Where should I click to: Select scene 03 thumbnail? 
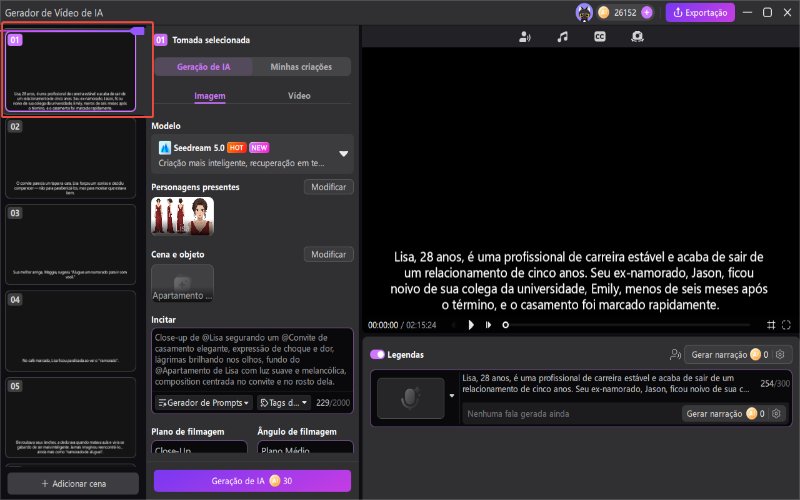point(70,244)
